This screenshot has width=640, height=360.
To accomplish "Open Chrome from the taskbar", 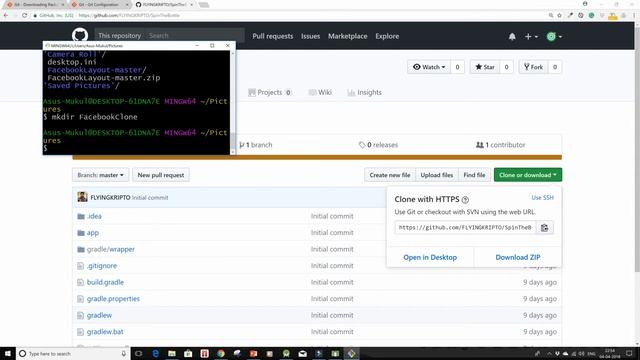I will [x=221, y=353].
